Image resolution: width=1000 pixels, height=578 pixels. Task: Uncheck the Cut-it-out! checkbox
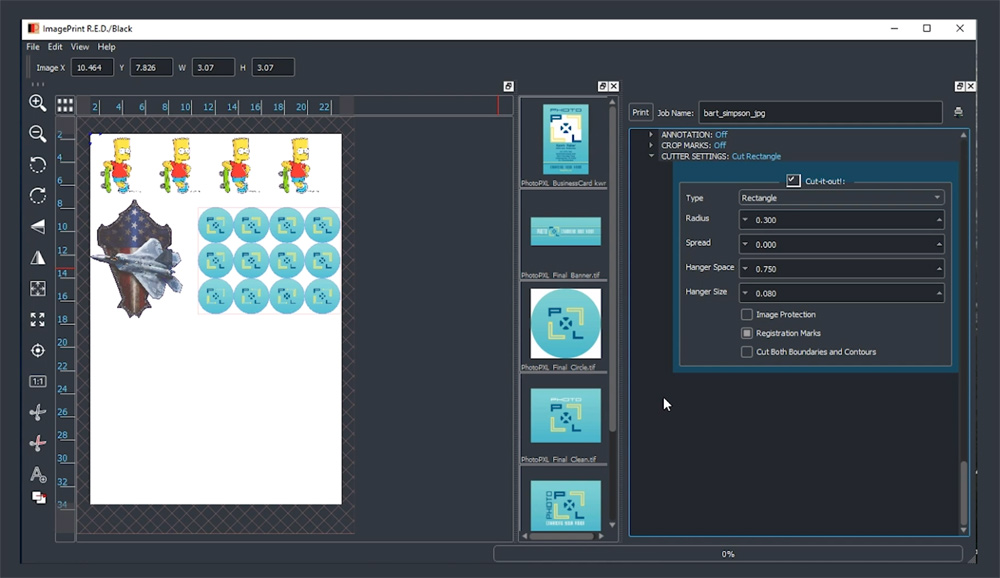point(793,180)
